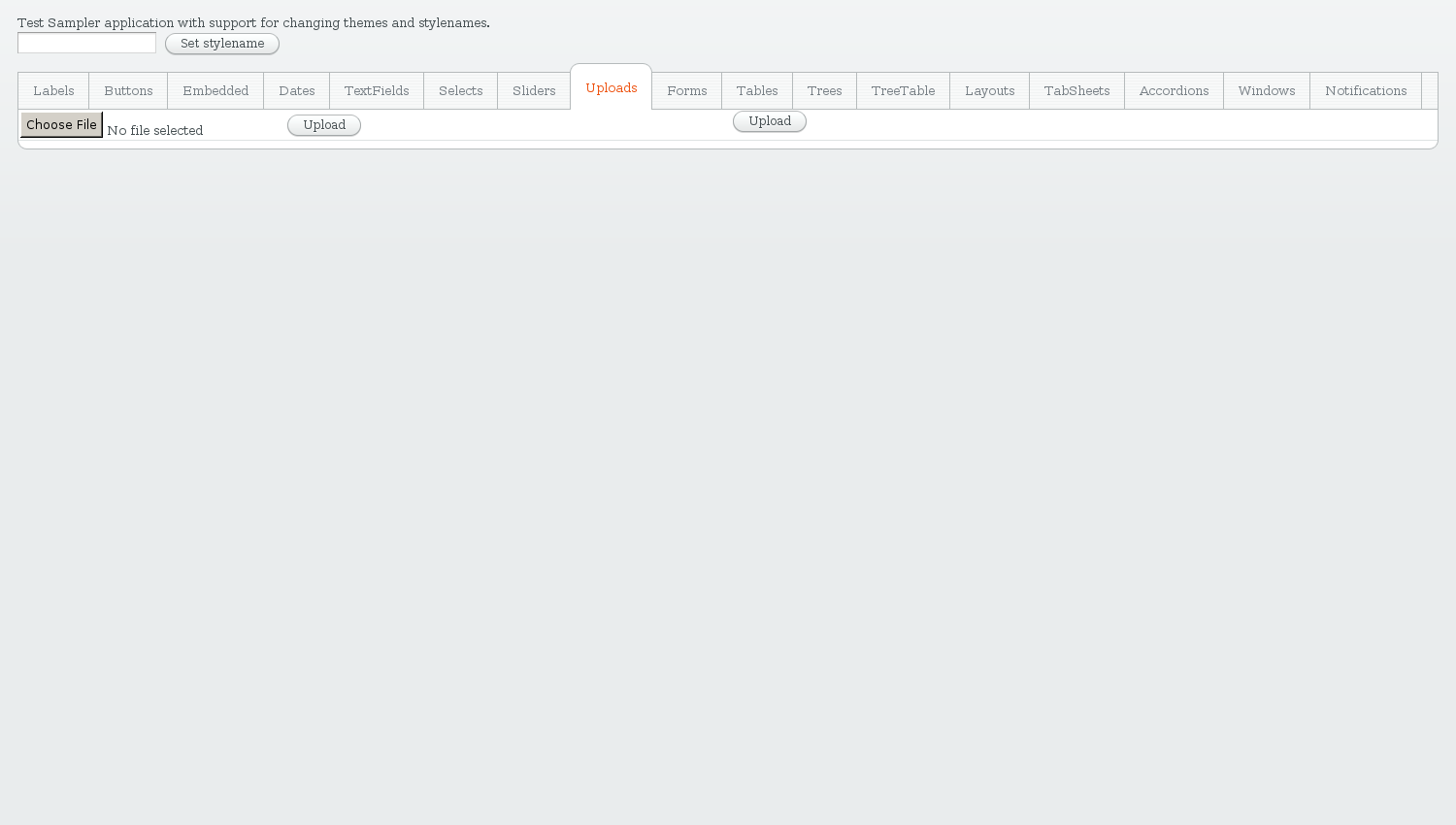Focus the stylename text field
Viewport: 1456px width, 825px height.
86,43
